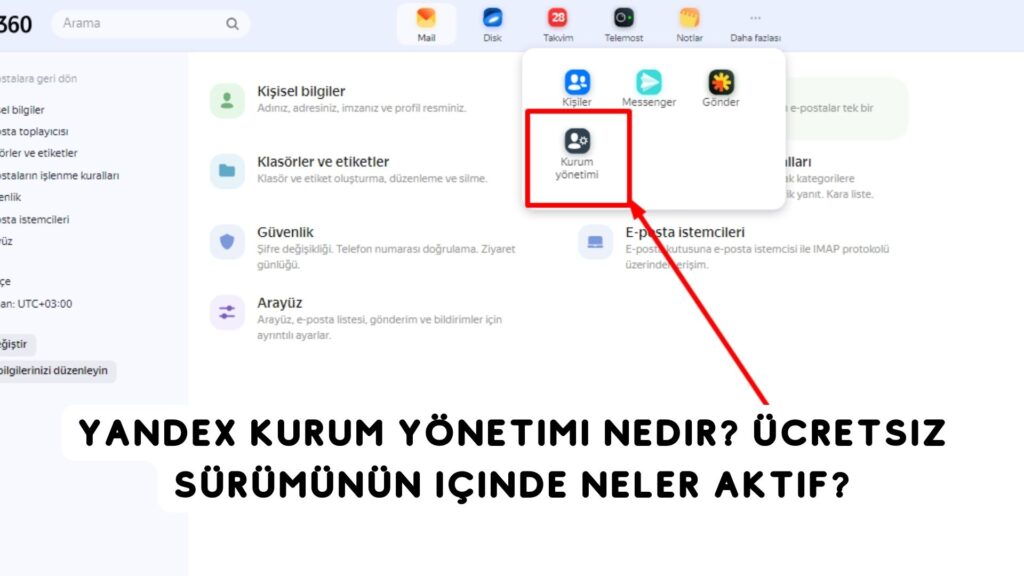Select the Takvim calendar icon
This screenshot has width=1024, height=576.
[x=557, y=22]
